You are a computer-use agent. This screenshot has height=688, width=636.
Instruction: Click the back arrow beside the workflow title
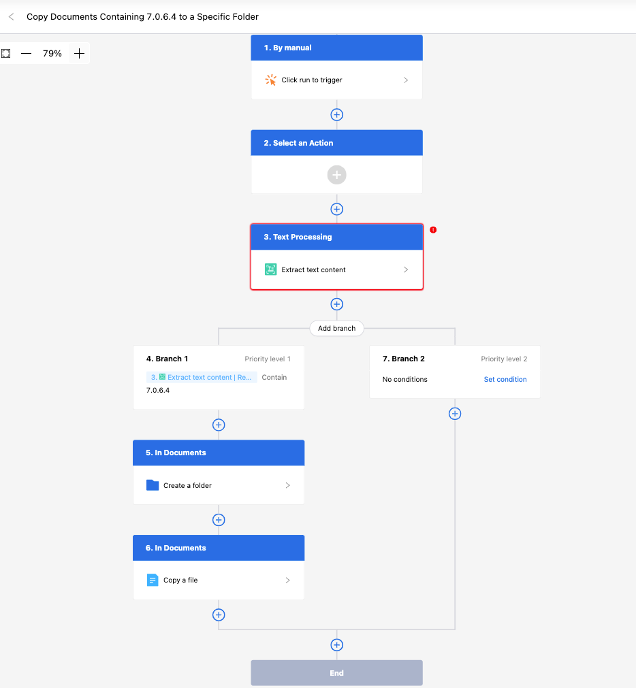click(11, 17)
